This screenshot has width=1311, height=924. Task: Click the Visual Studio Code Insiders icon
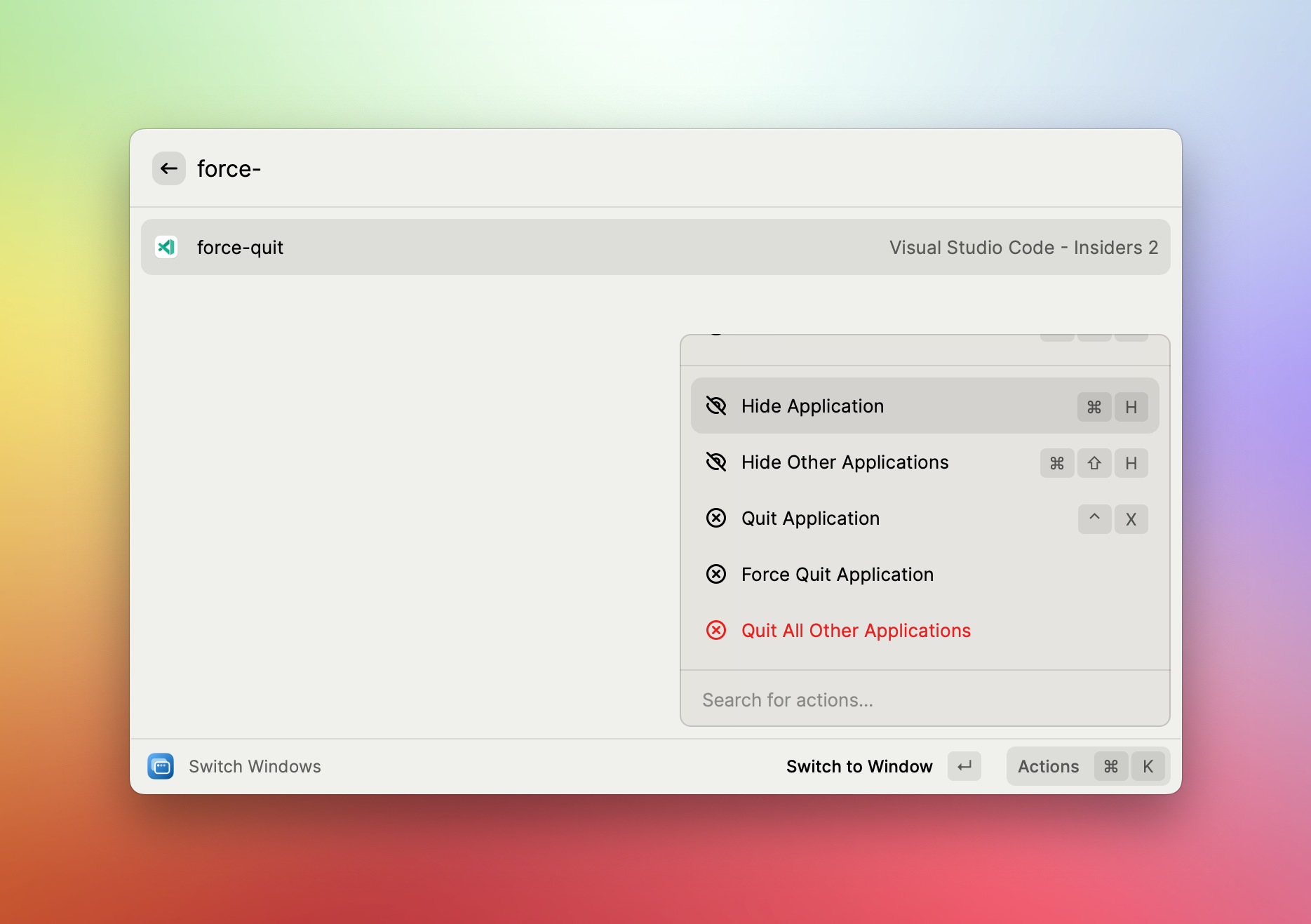(x=166, y=247)
